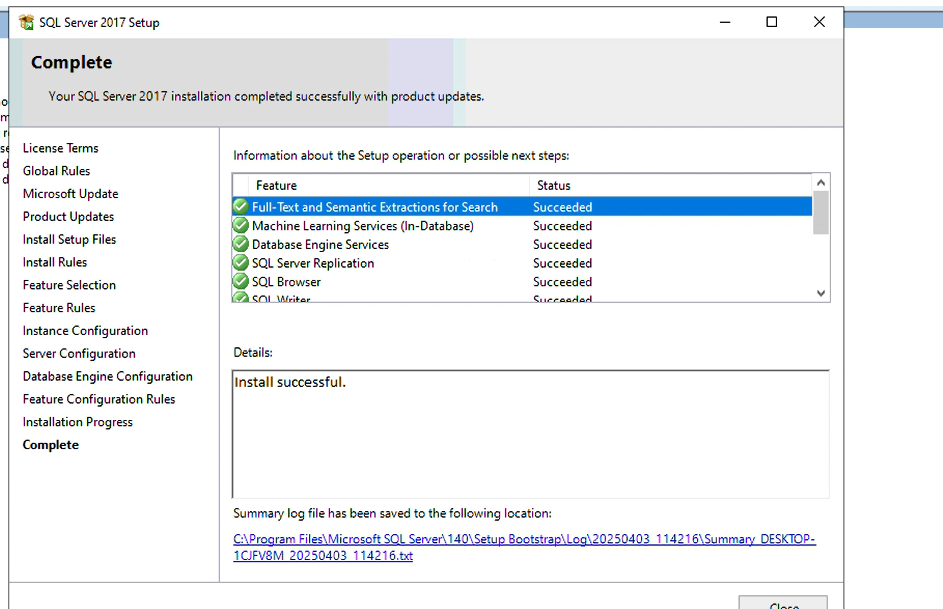
Task: Click Succeeded status for SQL Server Replication
Action: click(x=562, y=263)
